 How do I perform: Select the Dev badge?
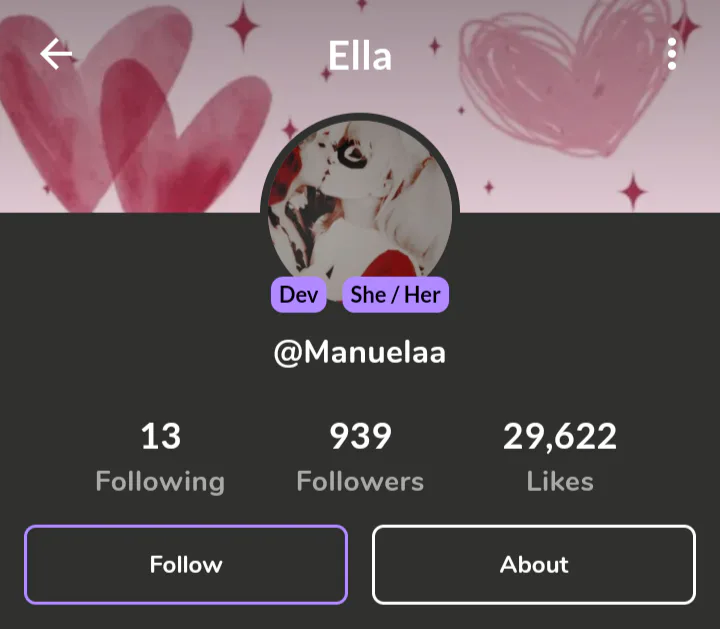(298, 295)
